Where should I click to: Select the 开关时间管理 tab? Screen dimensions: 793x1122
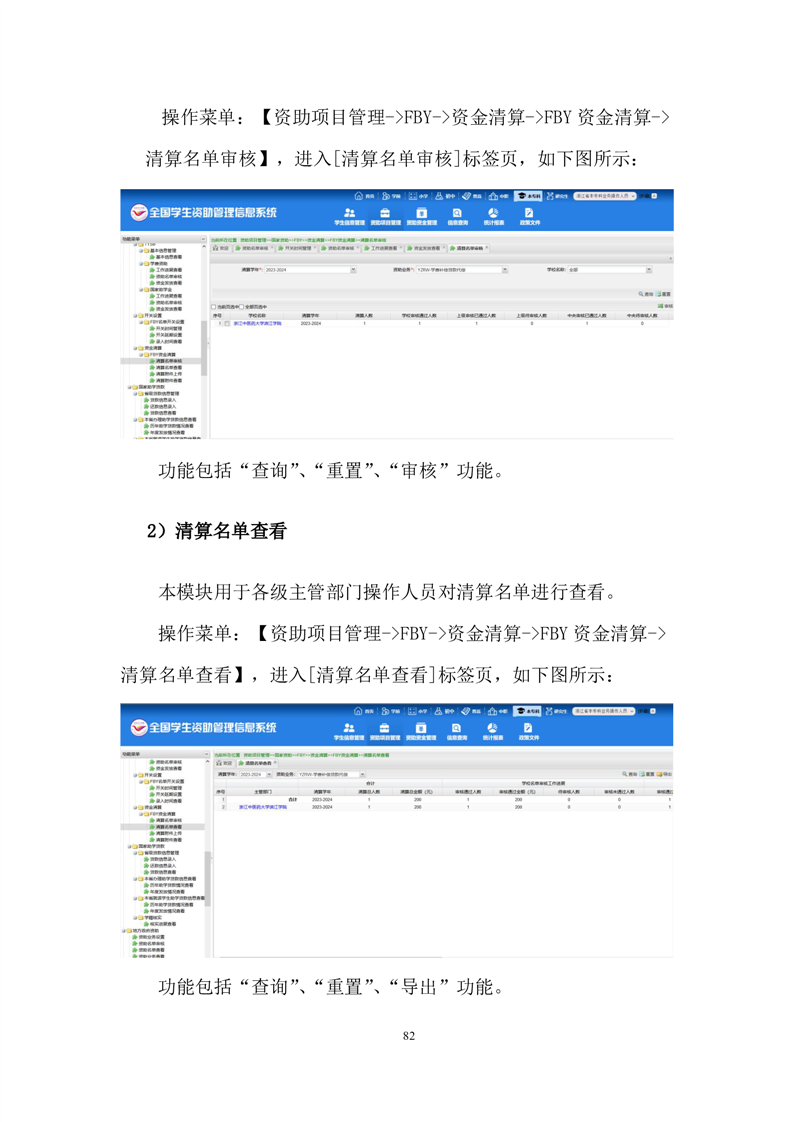(x=299, y=248)
